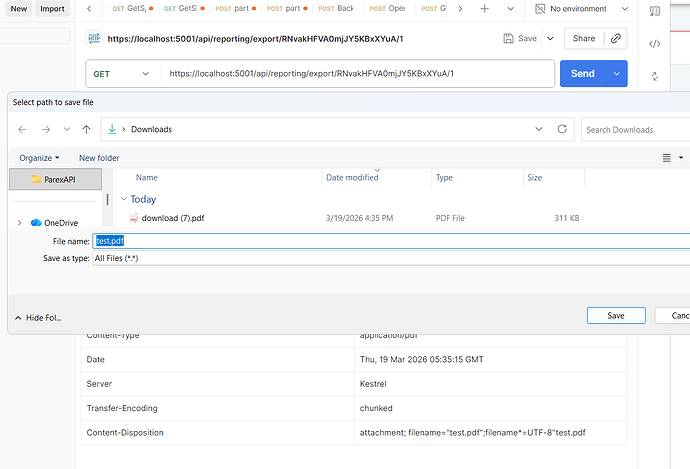Image resolution: width=690 pixels, height=469 pixels.
Task: Go up one folder level using the up arrow
Action: click(x=87, y=129)
